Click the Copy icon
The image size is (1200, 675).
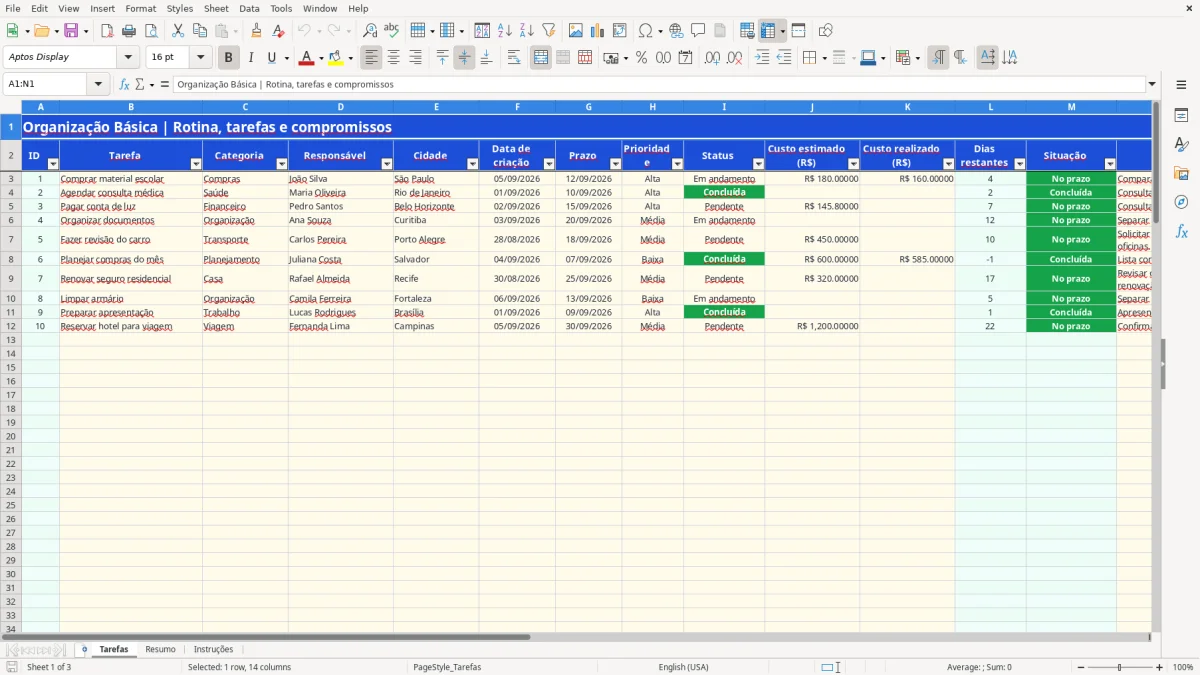click(x=200, y=31)
